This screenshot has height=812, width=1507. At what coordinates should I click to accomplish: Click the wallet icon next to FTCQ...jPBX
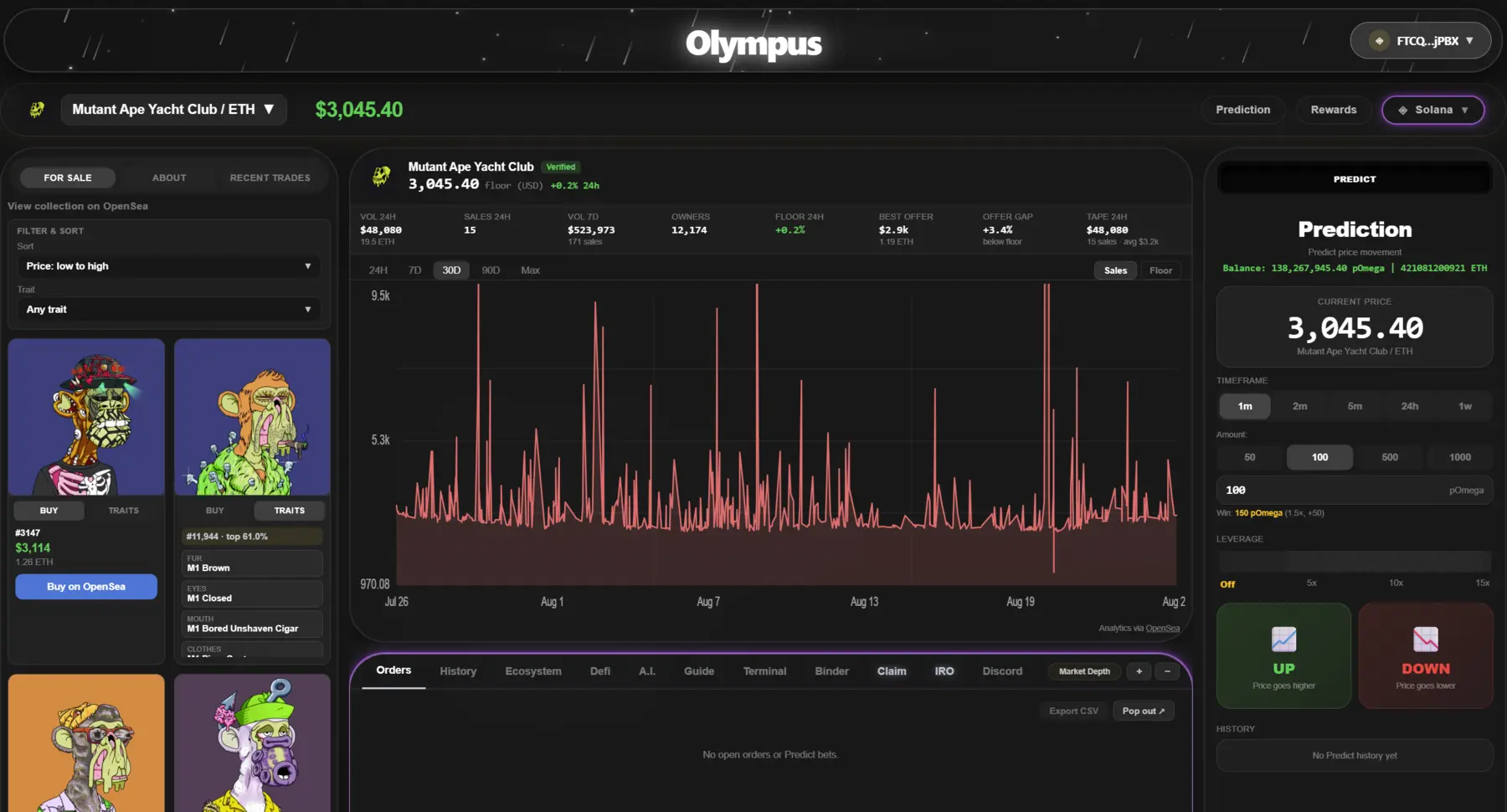1379,40
